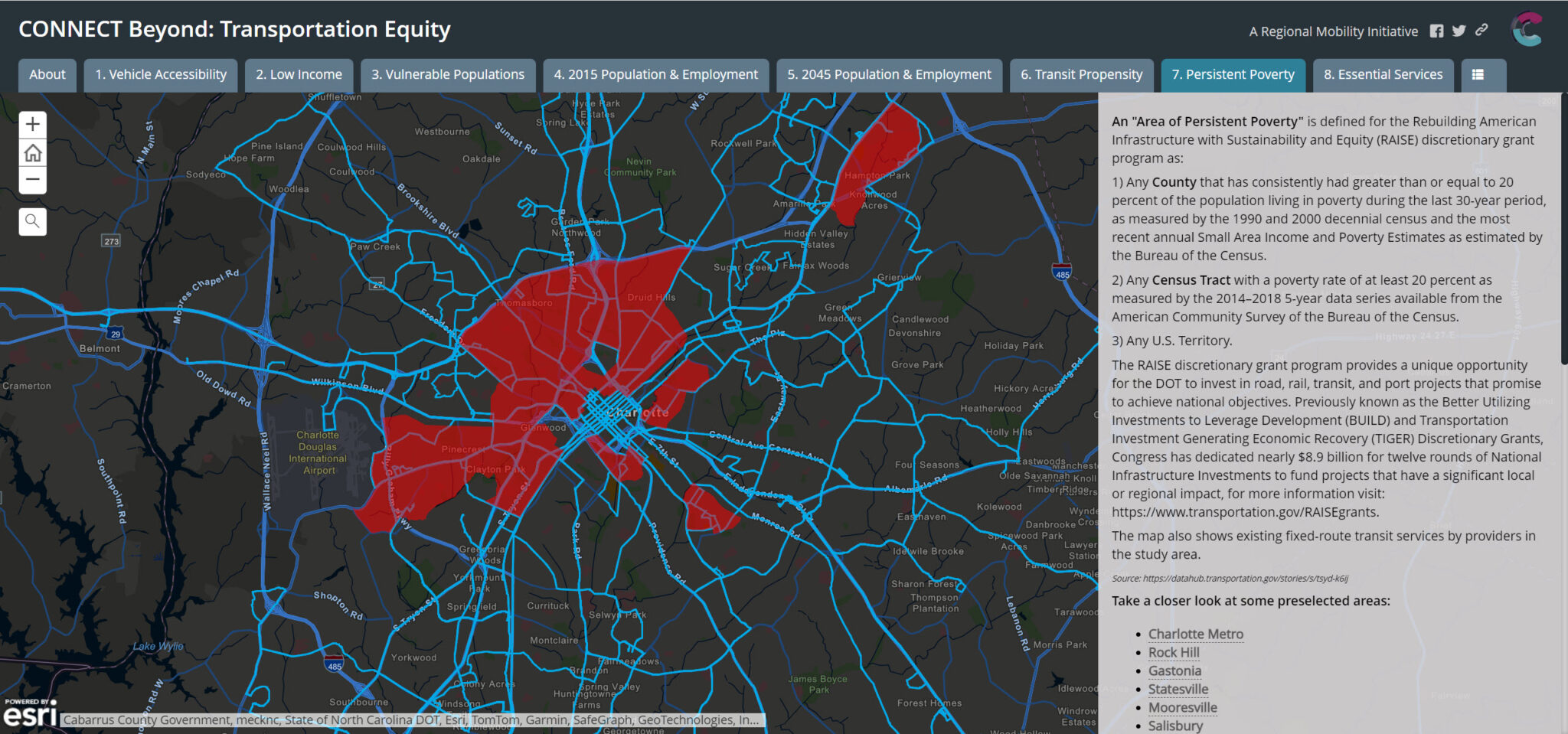
Task: Expand the truncated map attribution text
Action: (753, 719)
